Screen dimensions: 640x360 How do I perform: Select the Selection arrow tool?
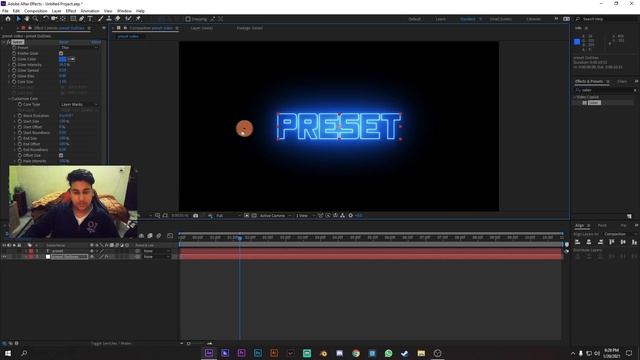coord(18,19)
